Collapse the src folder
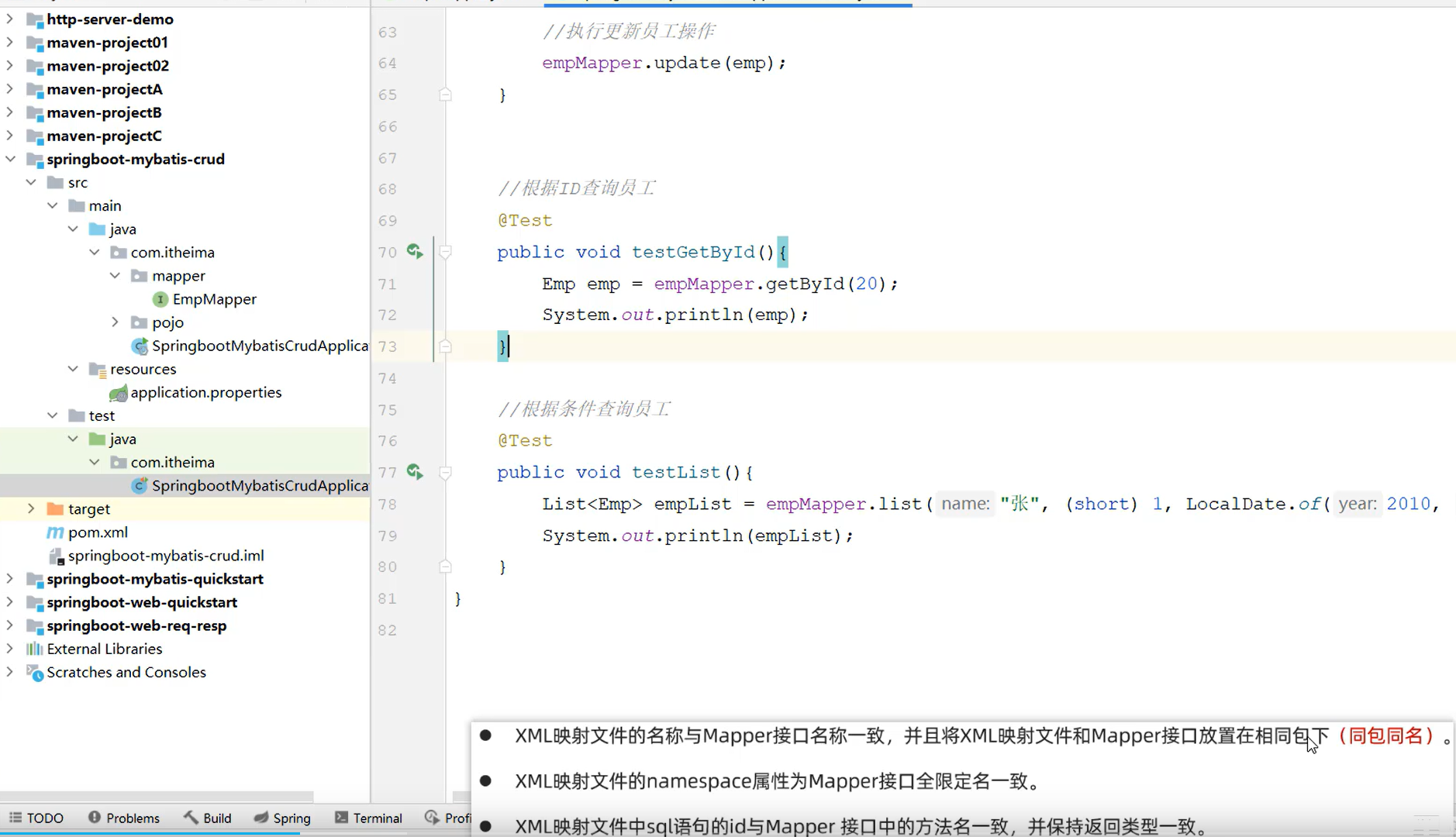This screenshot has height=837, width=1456. 31,182
